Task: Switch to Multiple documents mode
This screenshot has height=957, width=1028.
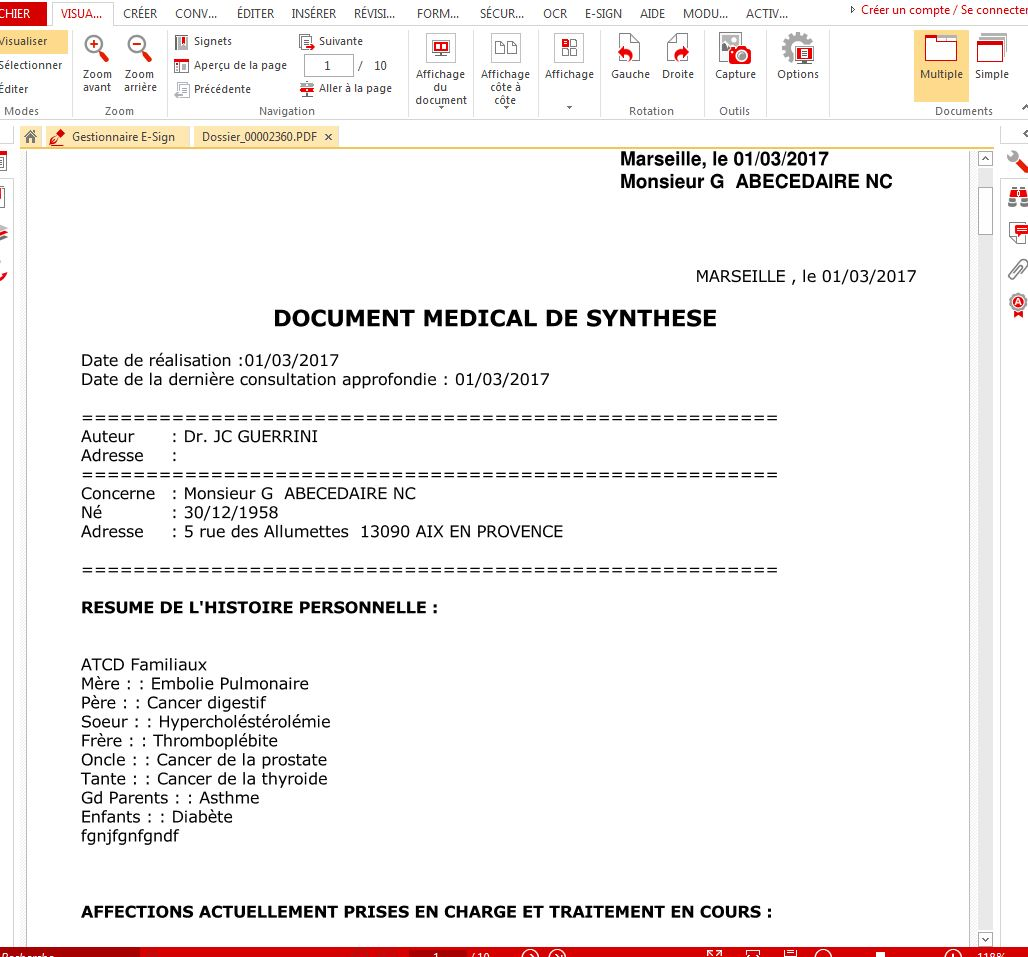Action: tap(941, 64)
